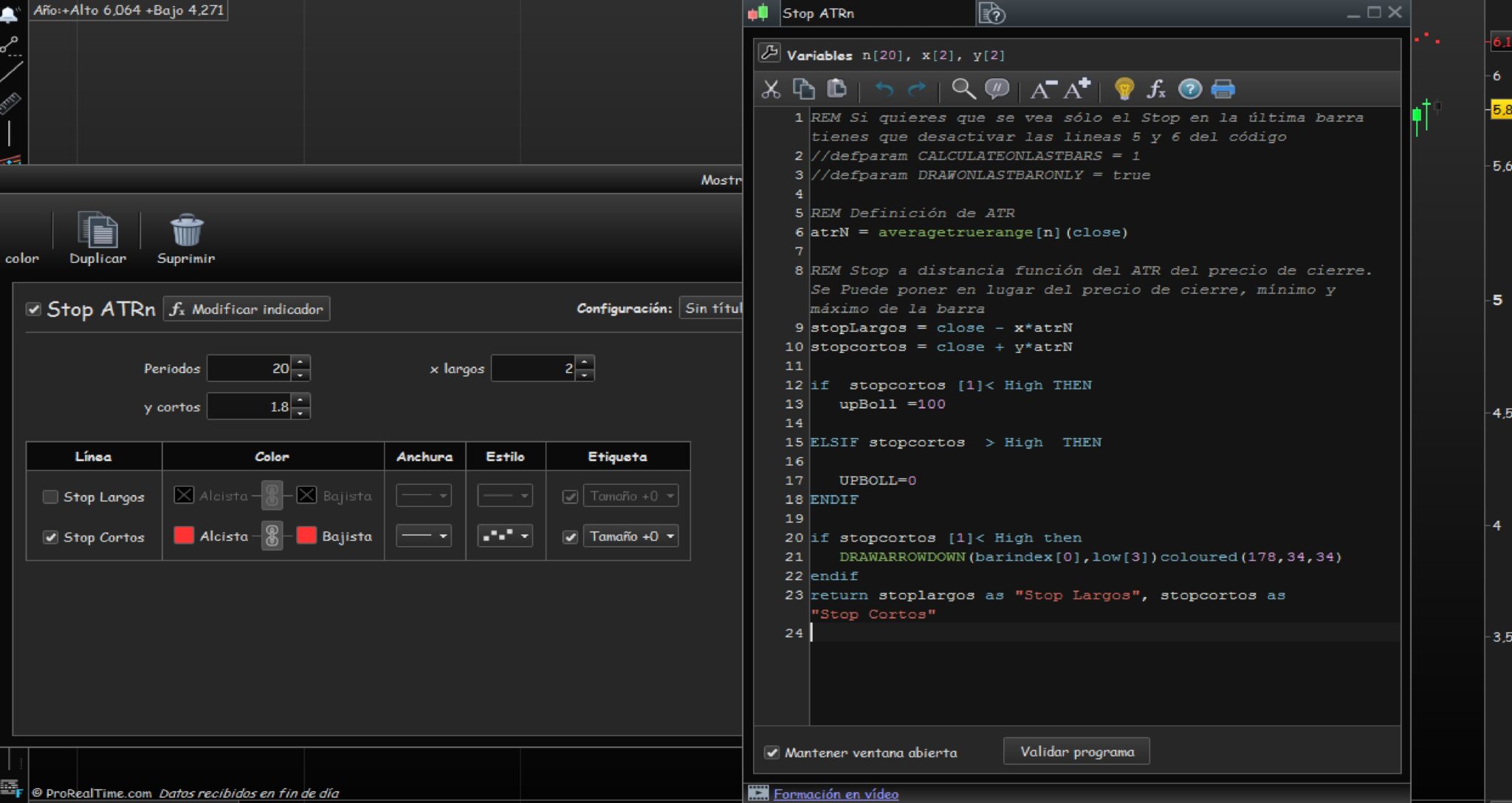Toggle Mantener ventana abierta checkbox

point(772,752)
